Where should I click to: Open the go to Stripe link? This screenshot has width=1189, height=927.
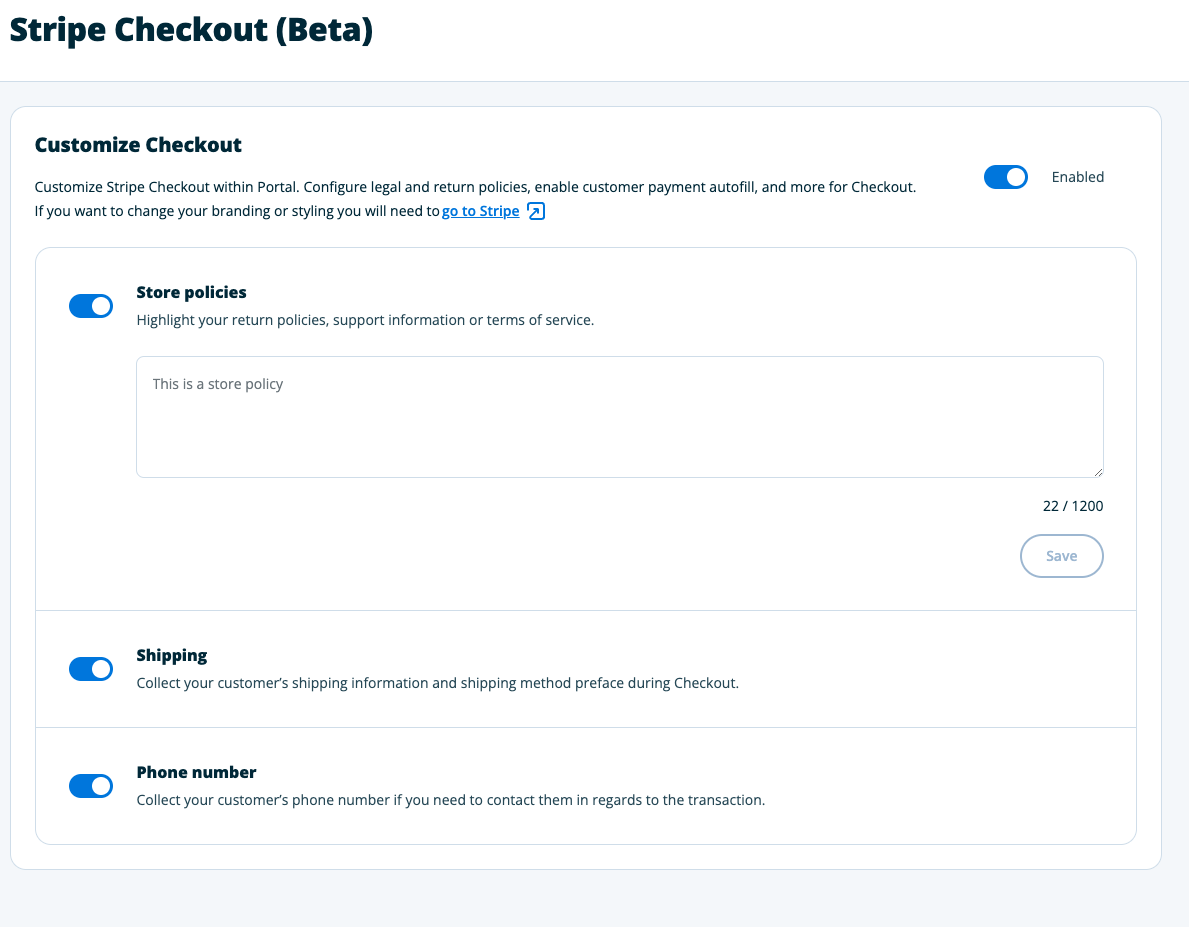pyautogui.click(x=481, y=211)
